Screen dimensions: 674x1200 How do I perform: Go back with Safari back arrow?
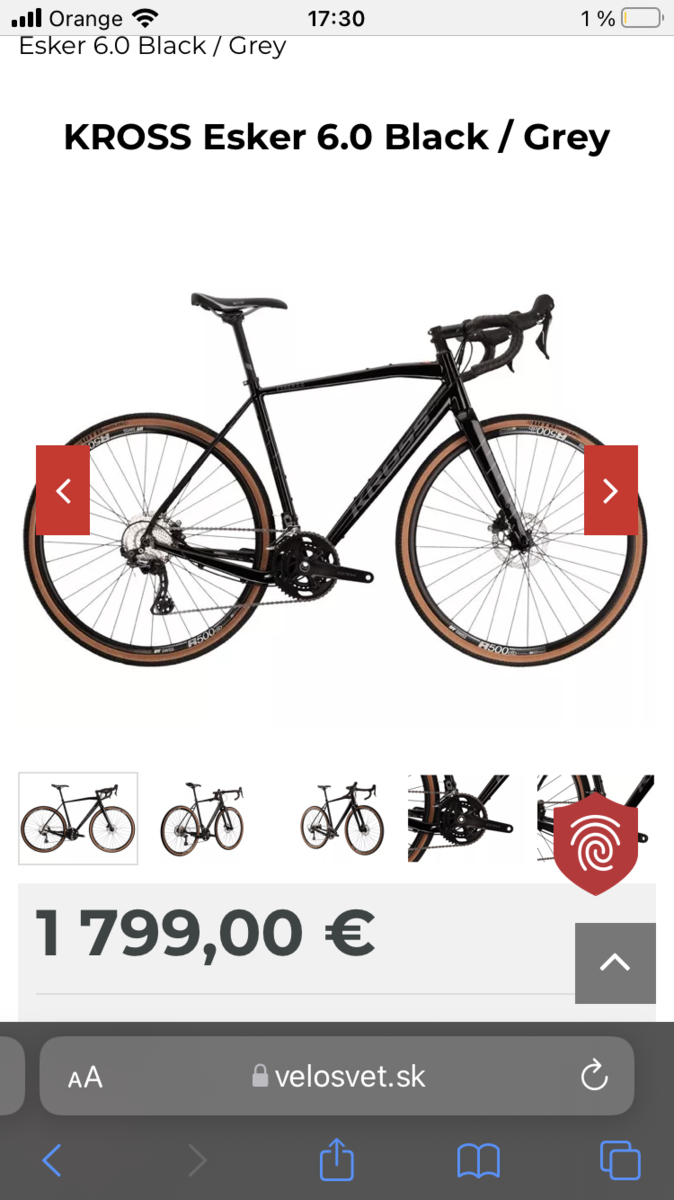point(52,1161)
